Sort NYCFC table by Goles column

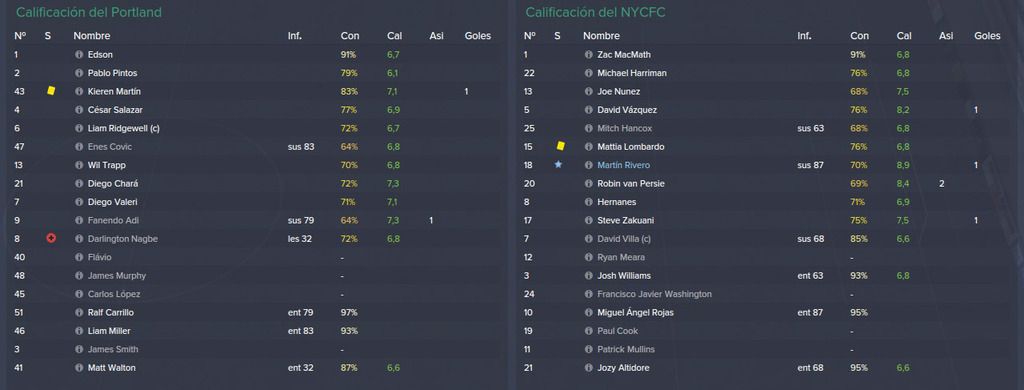(987, 36)
